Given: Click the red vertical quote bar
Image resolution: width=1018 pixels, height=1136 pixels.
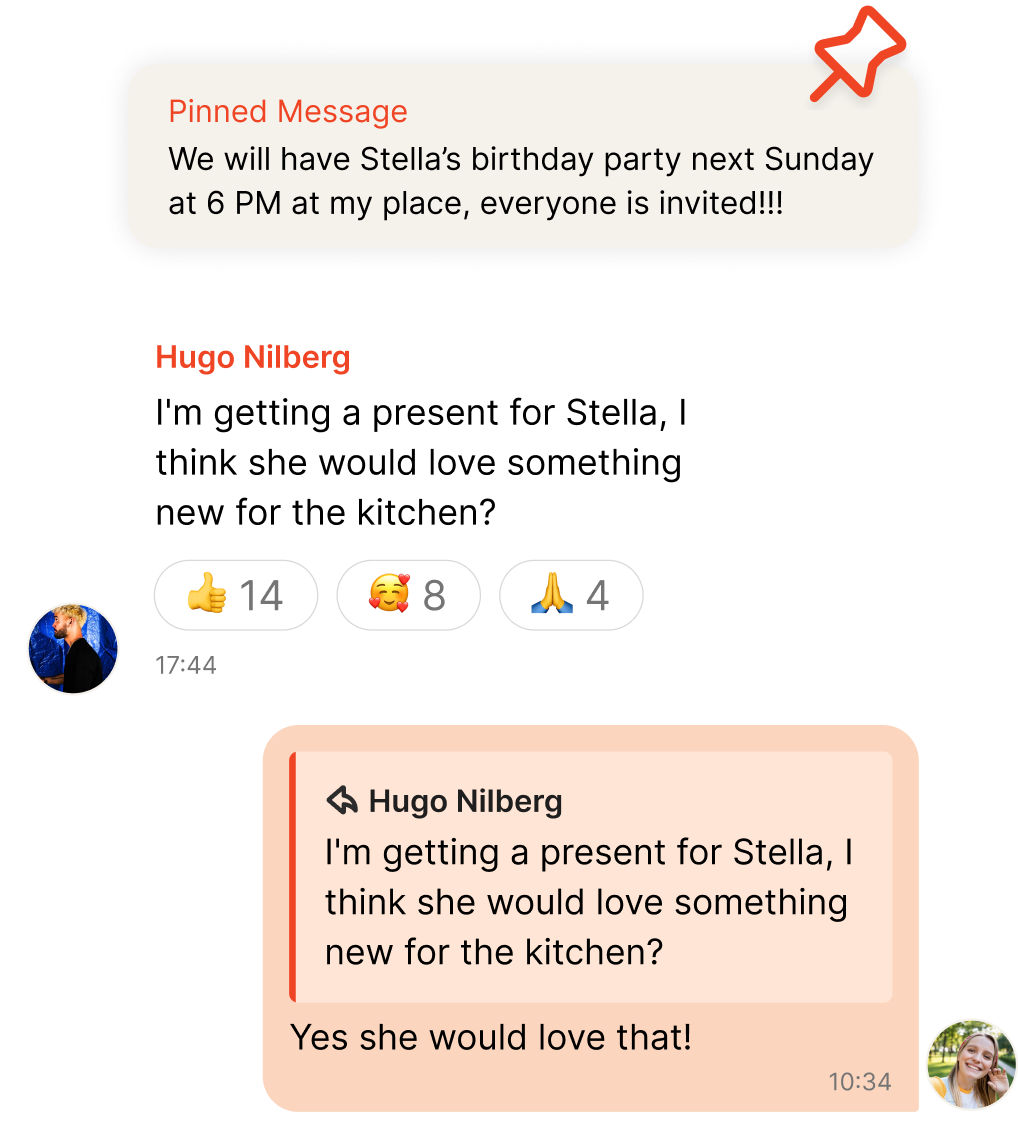Looking at the screenshot, I should [292, 876].
